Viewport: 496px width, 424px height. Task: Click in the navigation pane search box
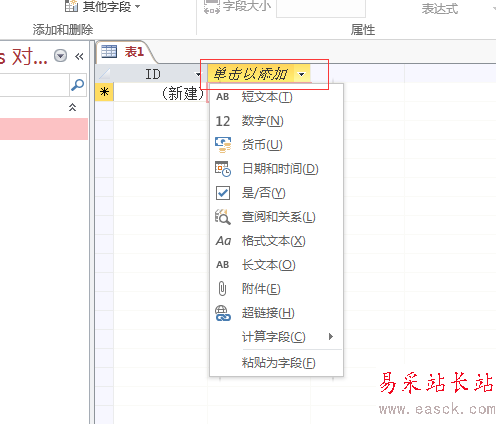pos(34,85)
